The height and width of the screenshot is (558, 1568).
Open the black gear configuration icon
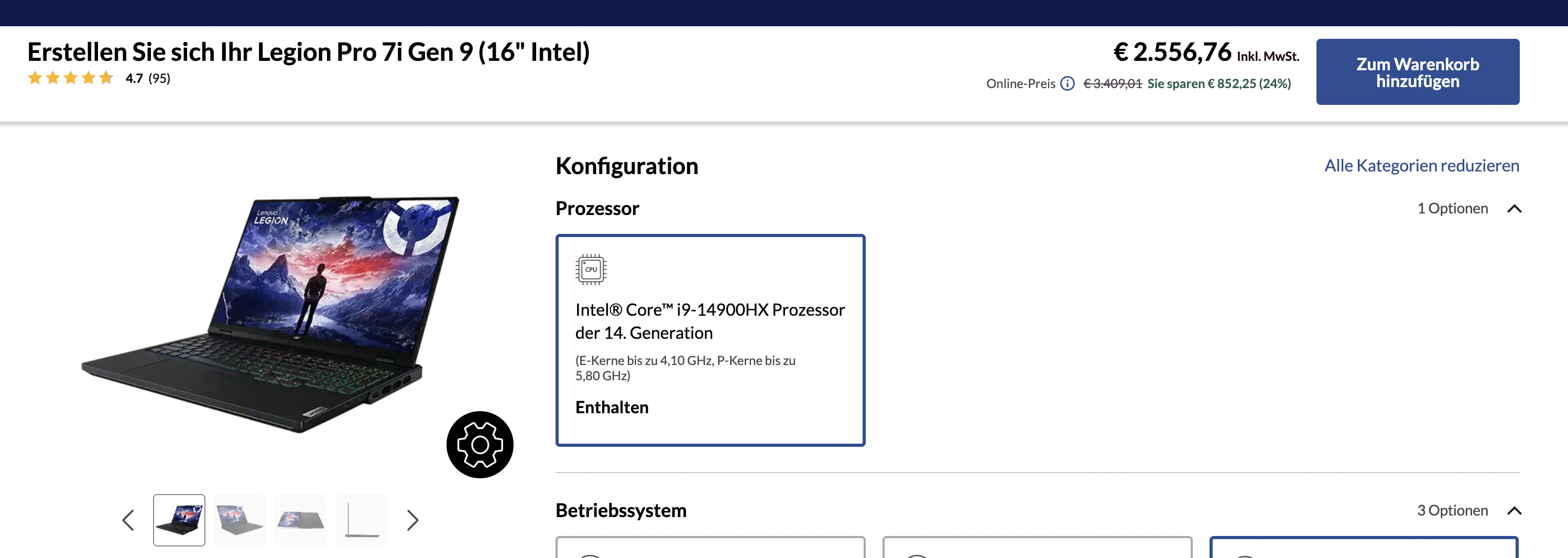coord(480,445)
